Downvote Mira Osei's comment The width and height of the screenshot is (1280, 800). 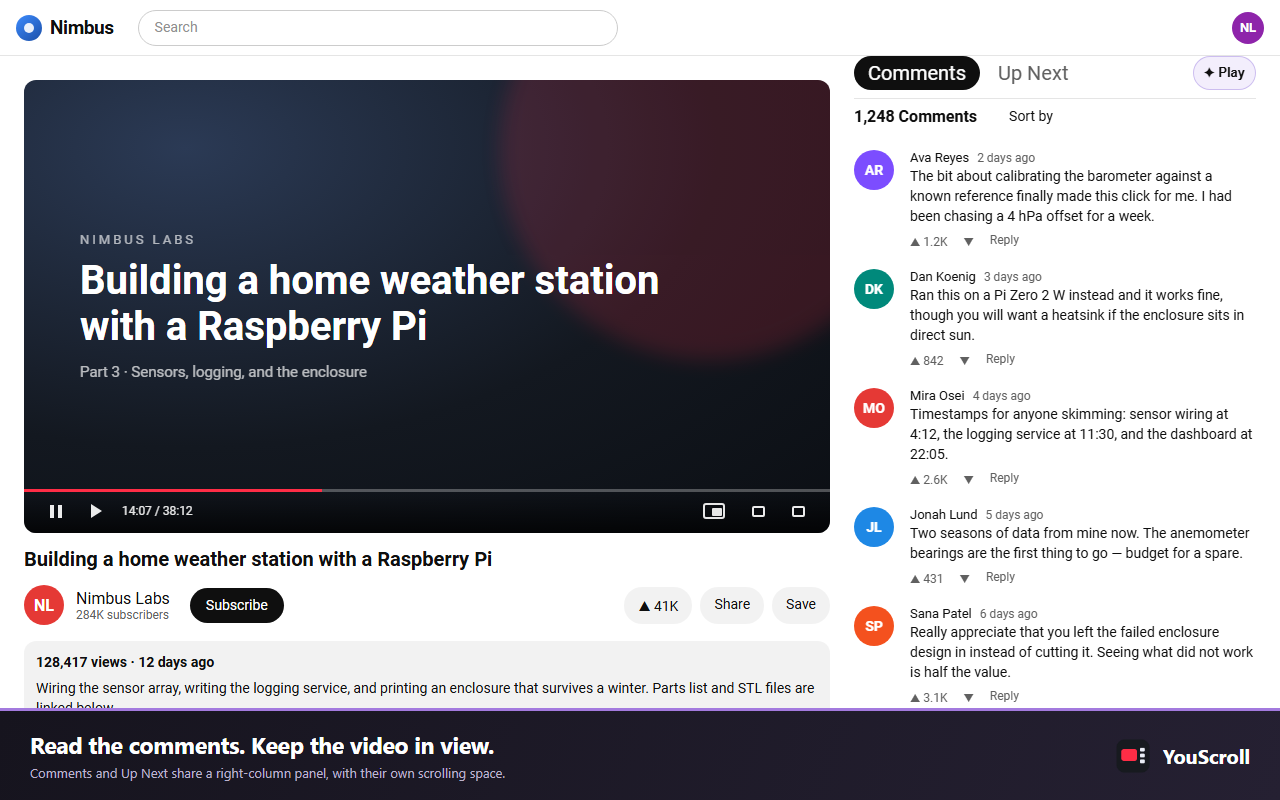(968, 480)
